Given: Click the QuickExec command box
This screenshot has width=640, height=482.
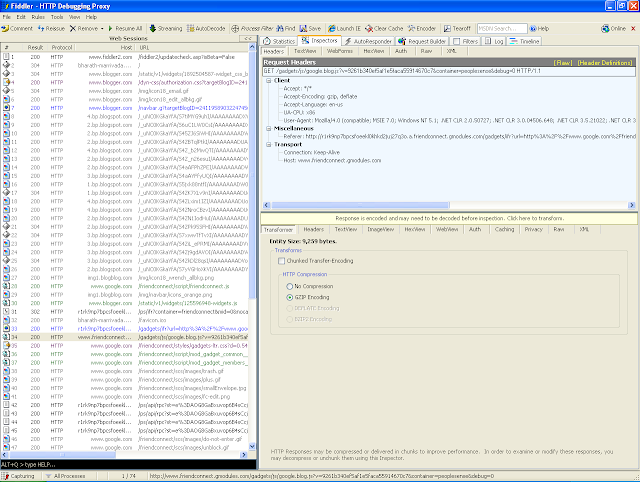Looking at the screenshot, I should click(128, 465).
